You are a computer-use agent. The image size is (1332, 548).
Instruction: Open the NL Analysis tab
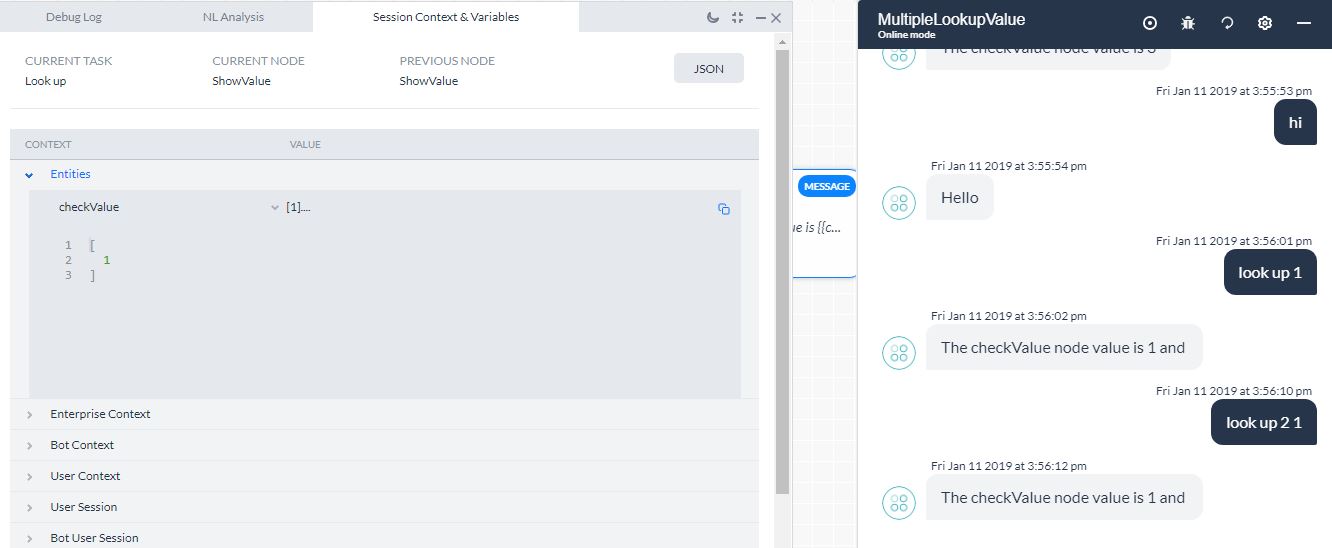click(231, 17)
